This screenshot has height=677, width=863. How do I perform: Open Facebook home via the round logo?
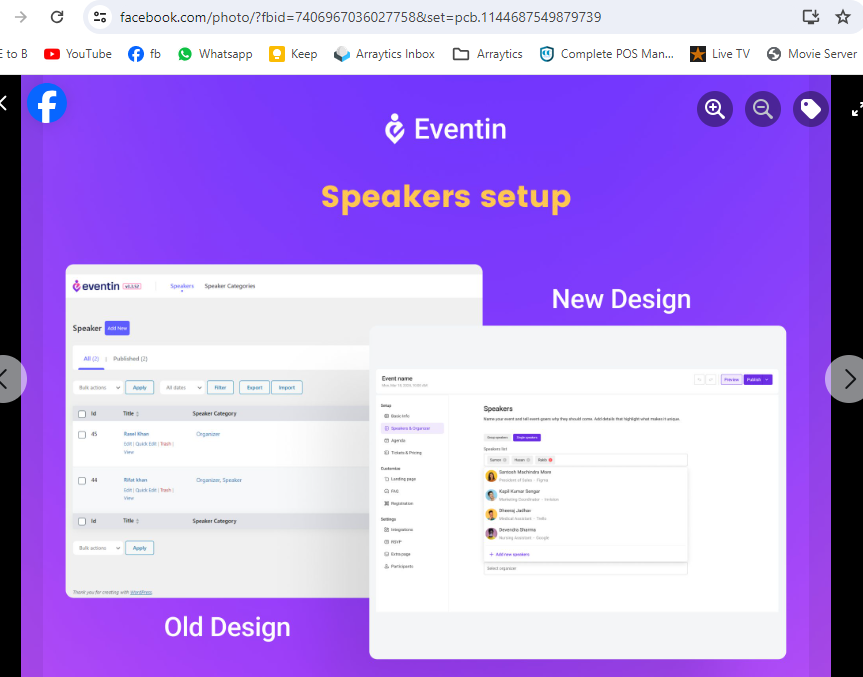pyautogui.click(x=47, y=103)
